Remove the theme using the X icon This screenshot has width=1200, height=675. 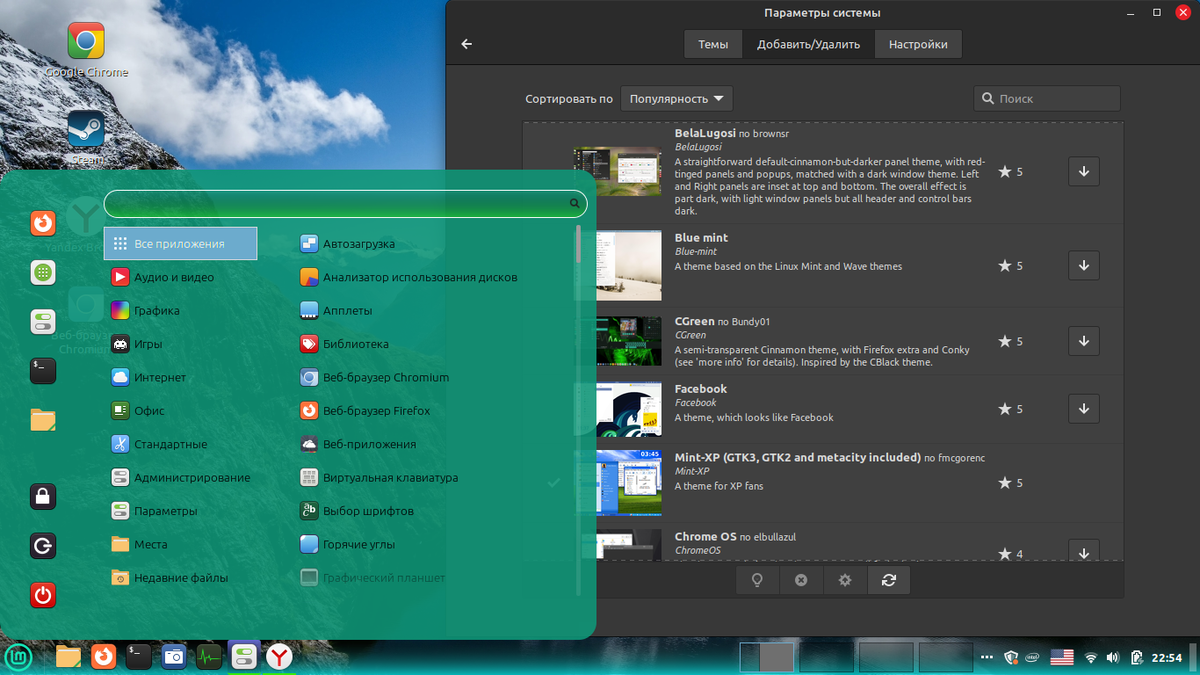coord(801,579)
